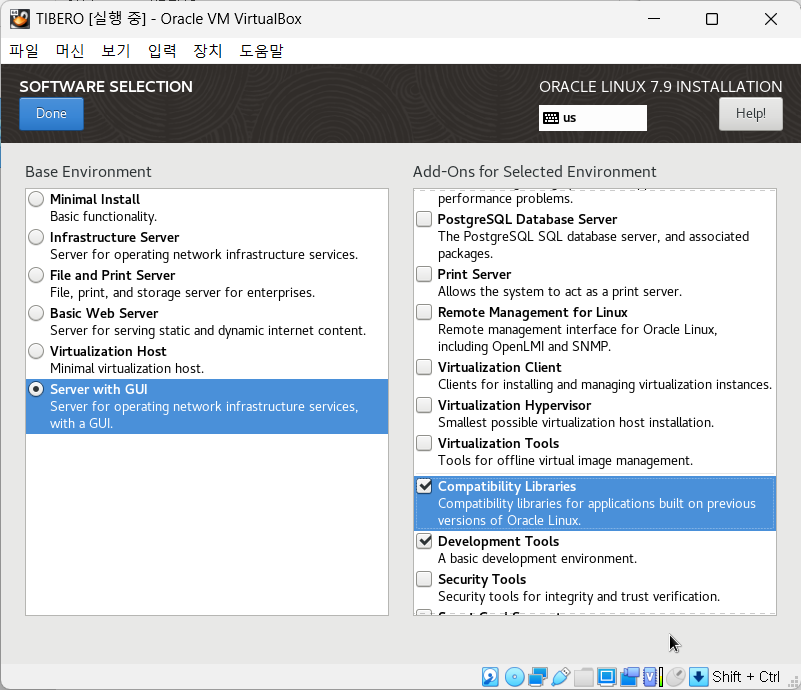Click 'Basic functionality.' description

click(x=104, y=217)
